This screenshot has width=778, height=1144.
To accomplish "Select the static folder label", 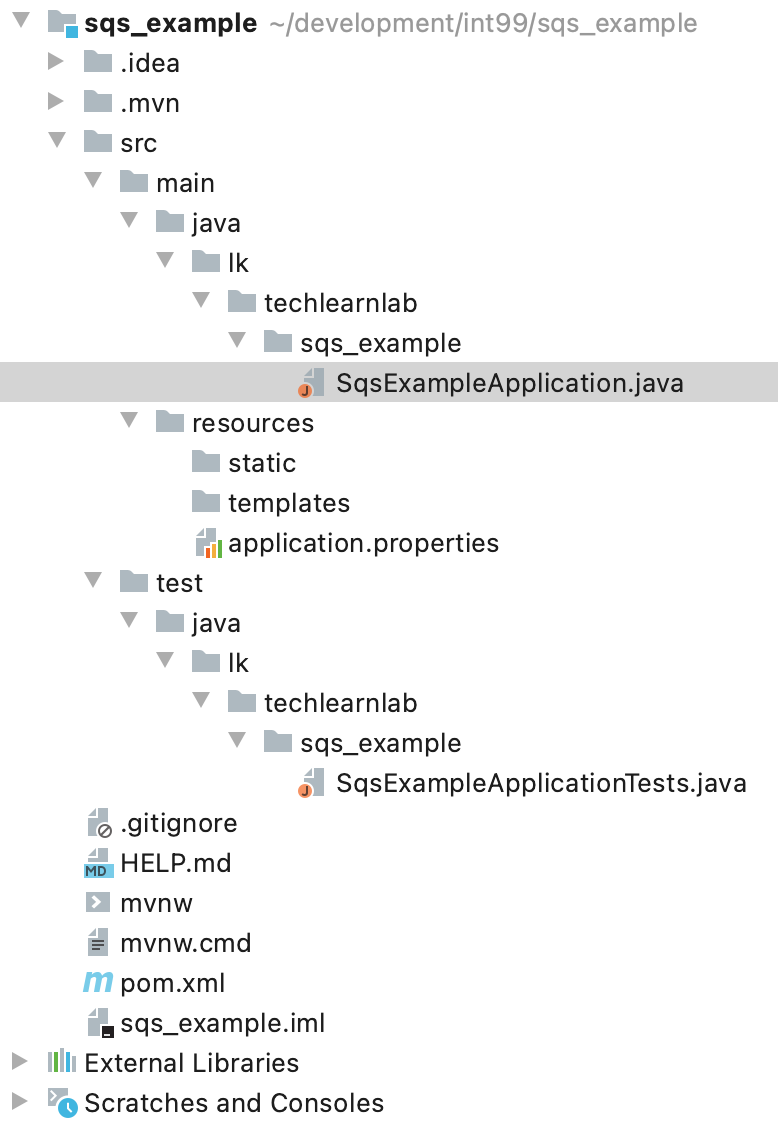I will [x=262, y=463].
